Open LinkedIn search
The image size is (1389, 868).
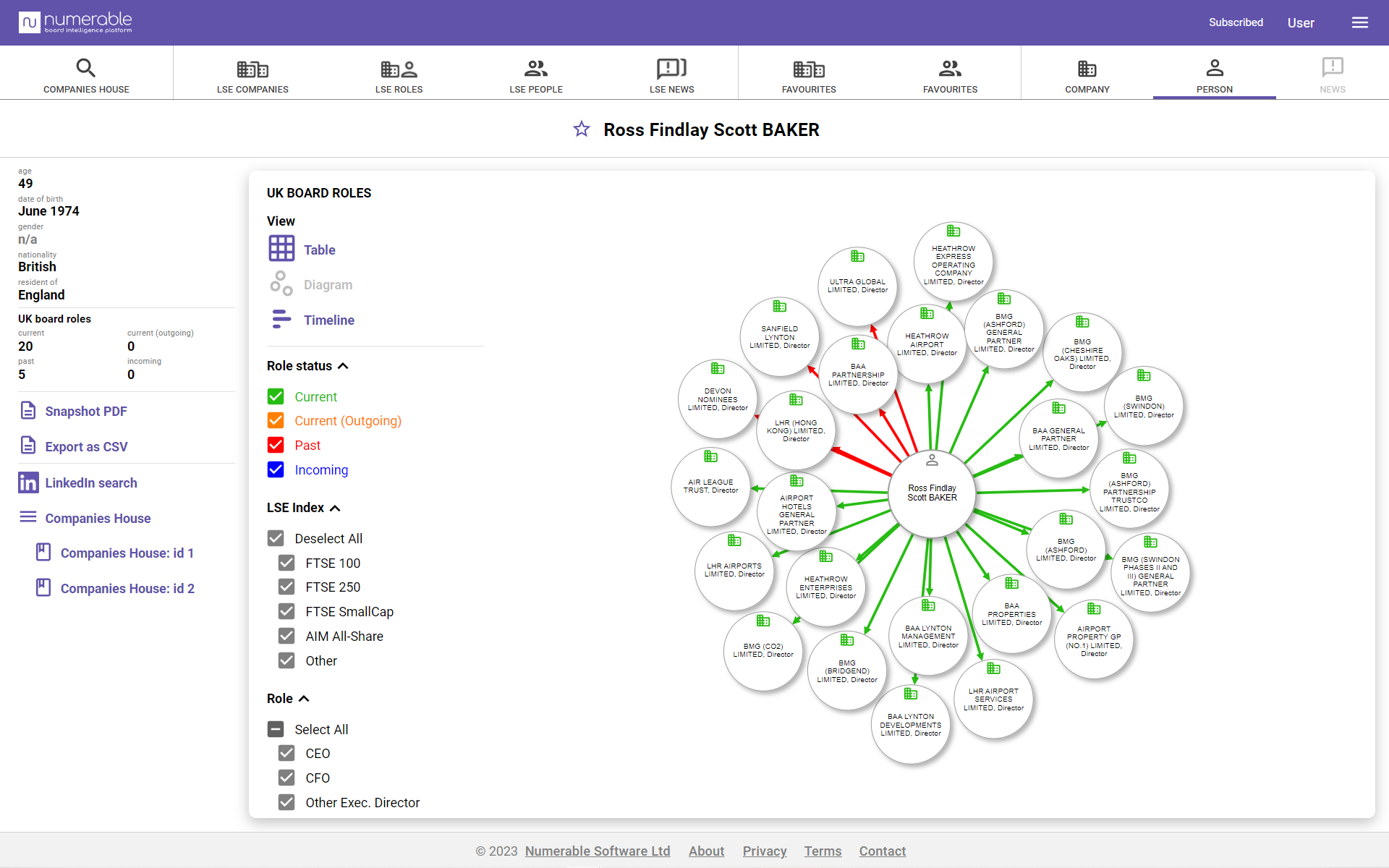pos(78,482)
